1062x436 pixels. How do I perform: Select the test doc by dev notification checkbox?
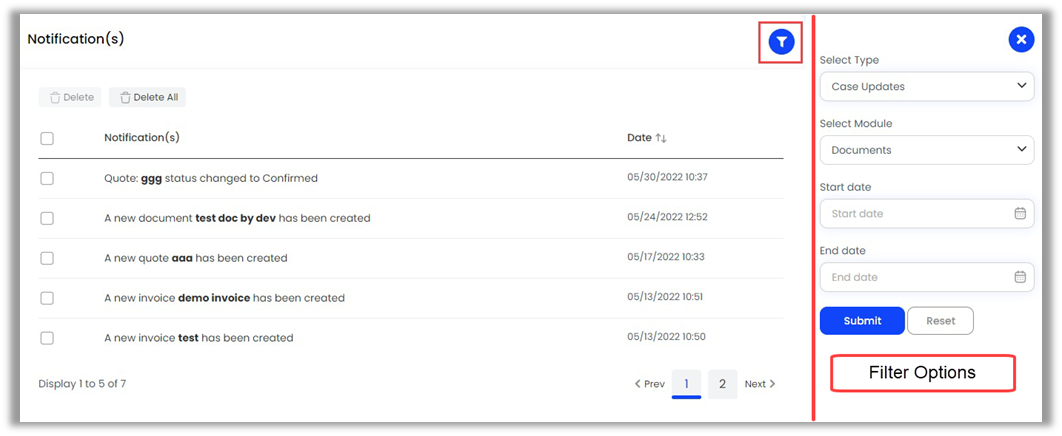(x=47, y=218)
